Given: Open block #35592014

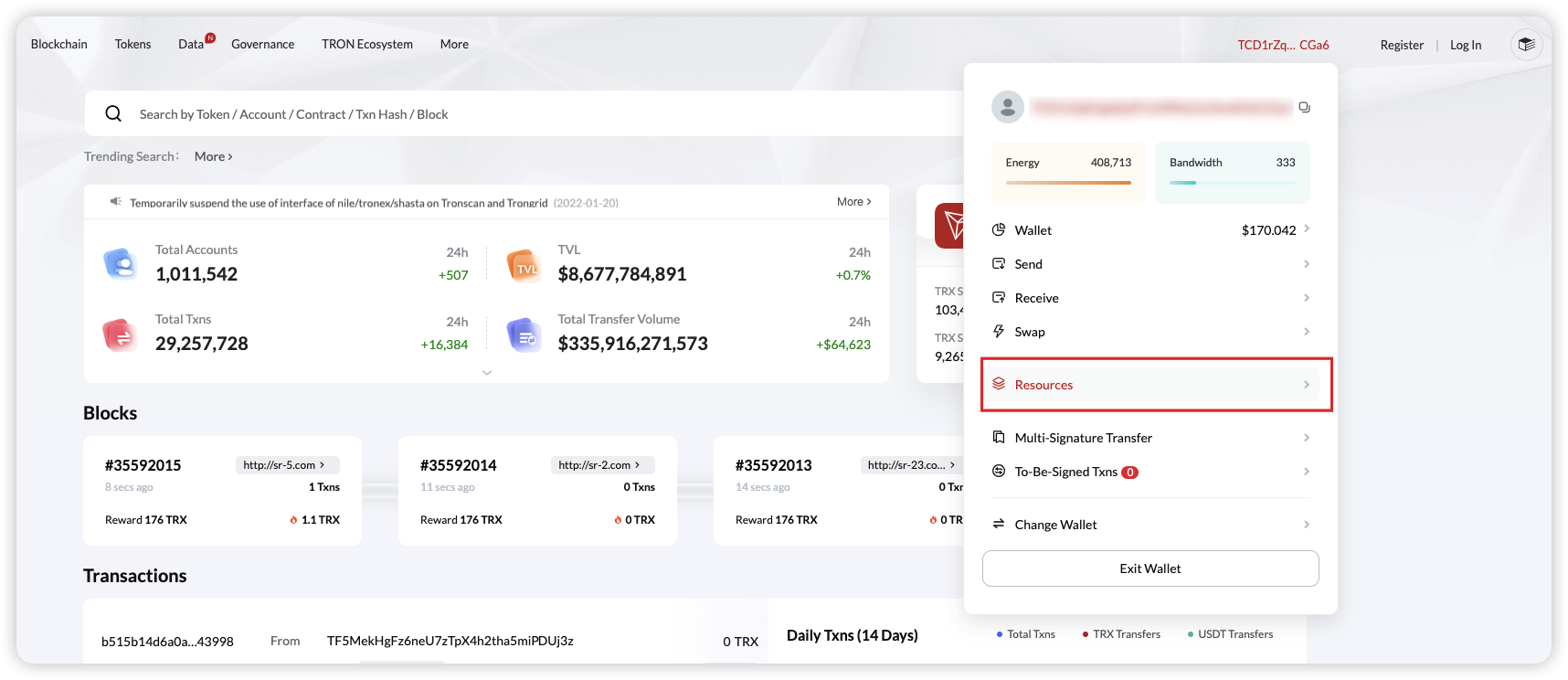Looking at the screenshot, I should click(458, 465).
